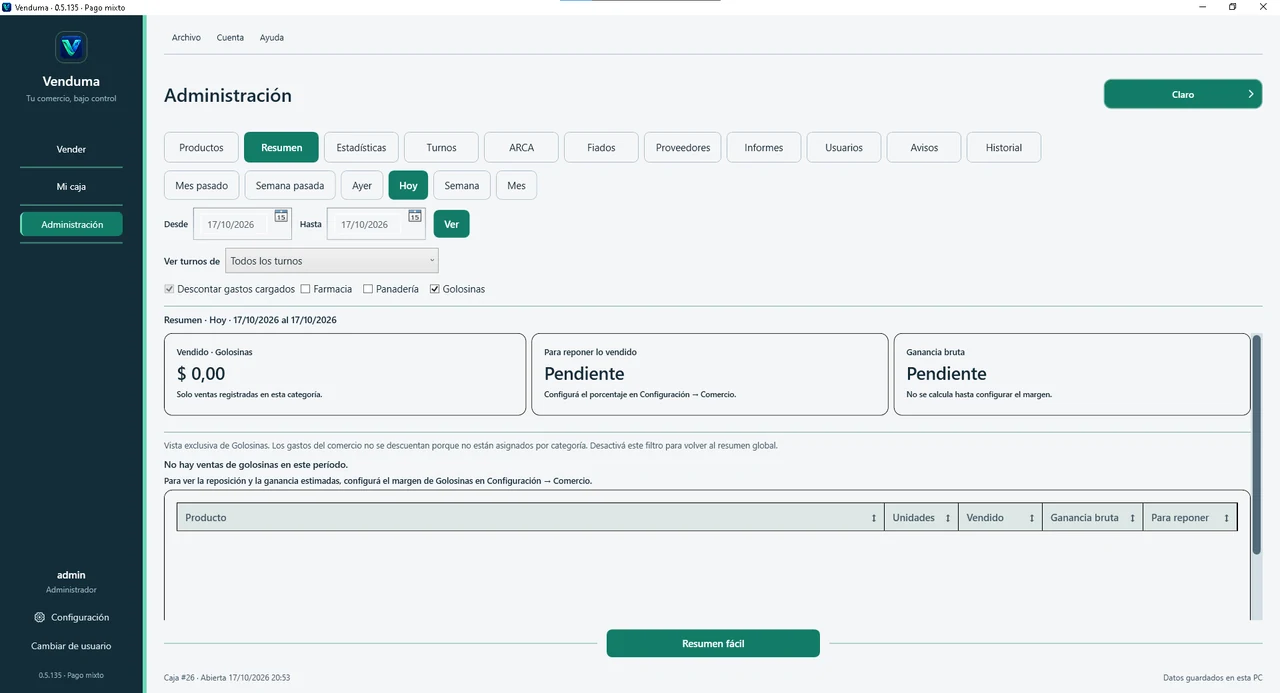1280x693 pixels.
Task: Open the Ayuda menu
Action: click(272, 38)
